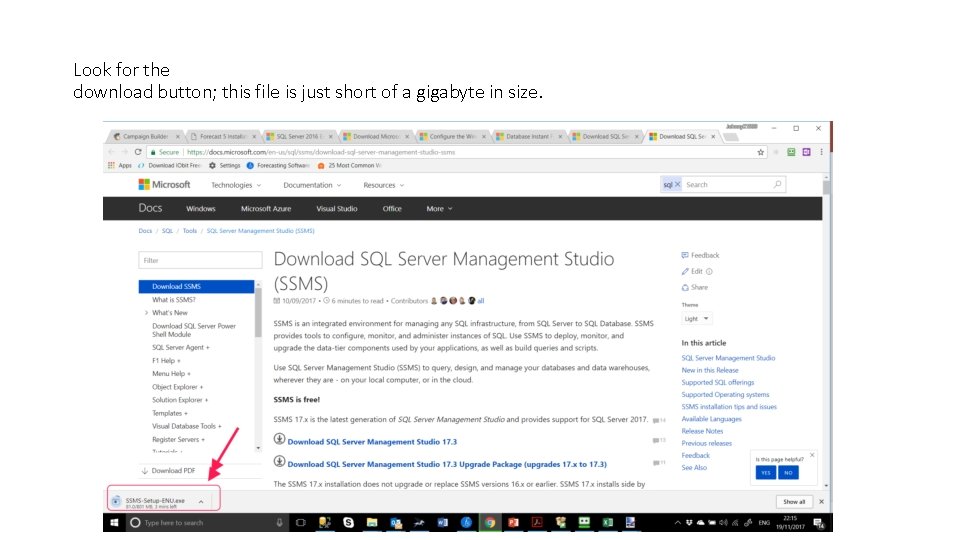This screenshot has width=960, height=540.
Task: Click the Download PDF link
Action: [168, 471]
